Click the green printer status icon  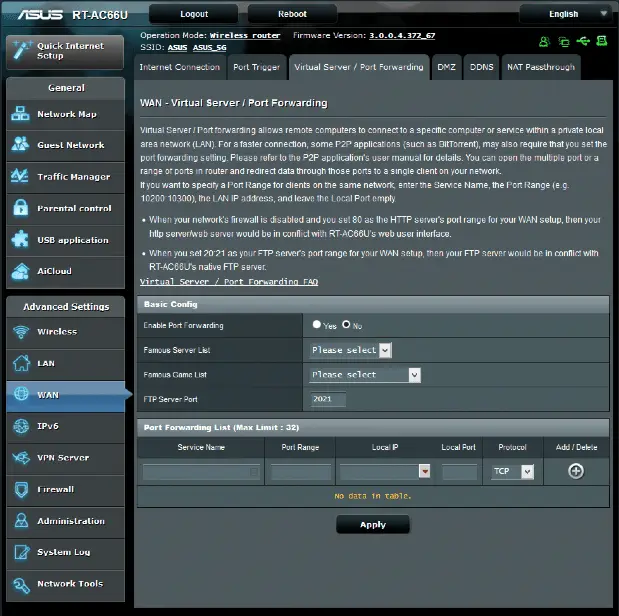point(602,41)
